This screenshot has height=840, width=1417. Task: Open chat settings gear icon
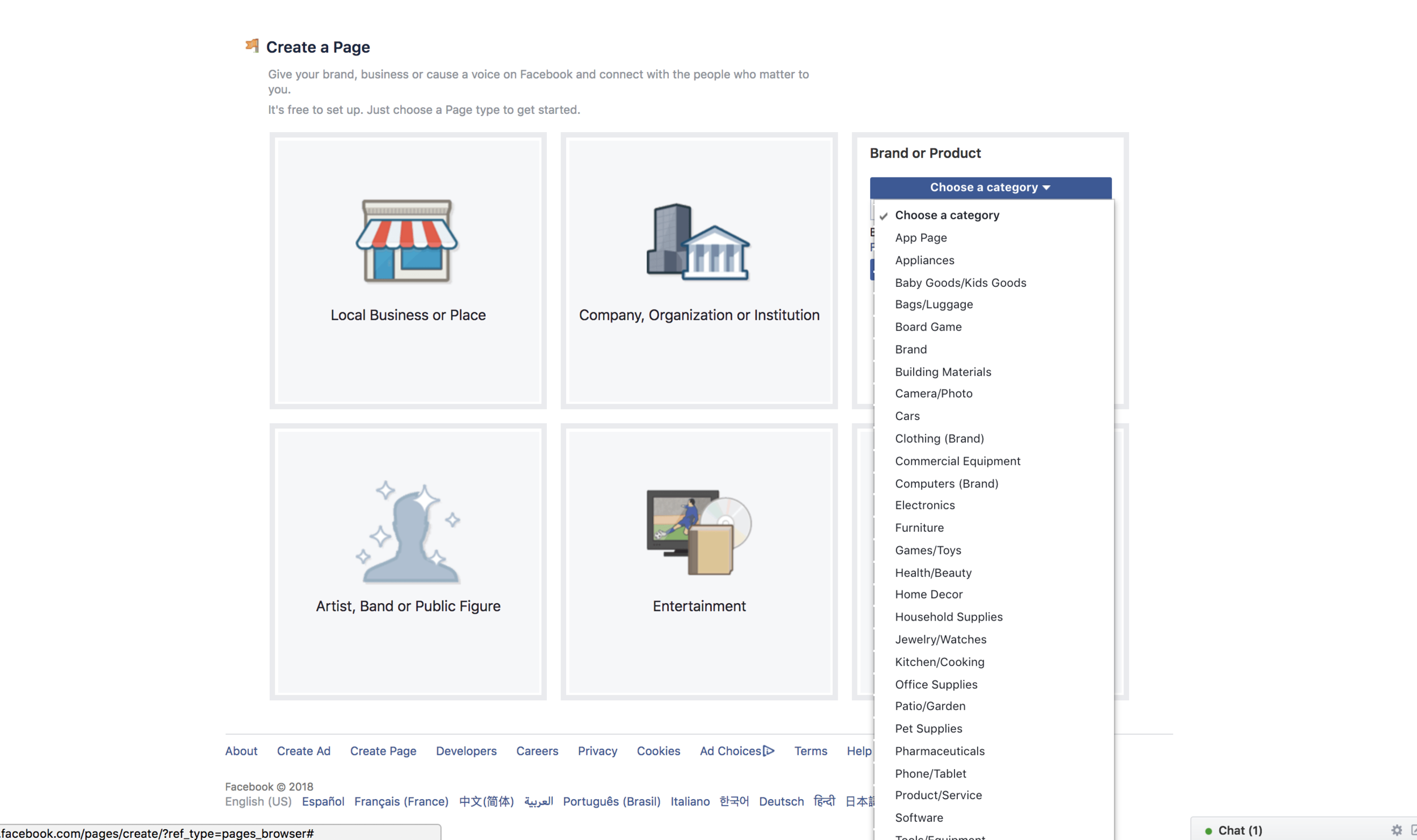pos(1397,830)
